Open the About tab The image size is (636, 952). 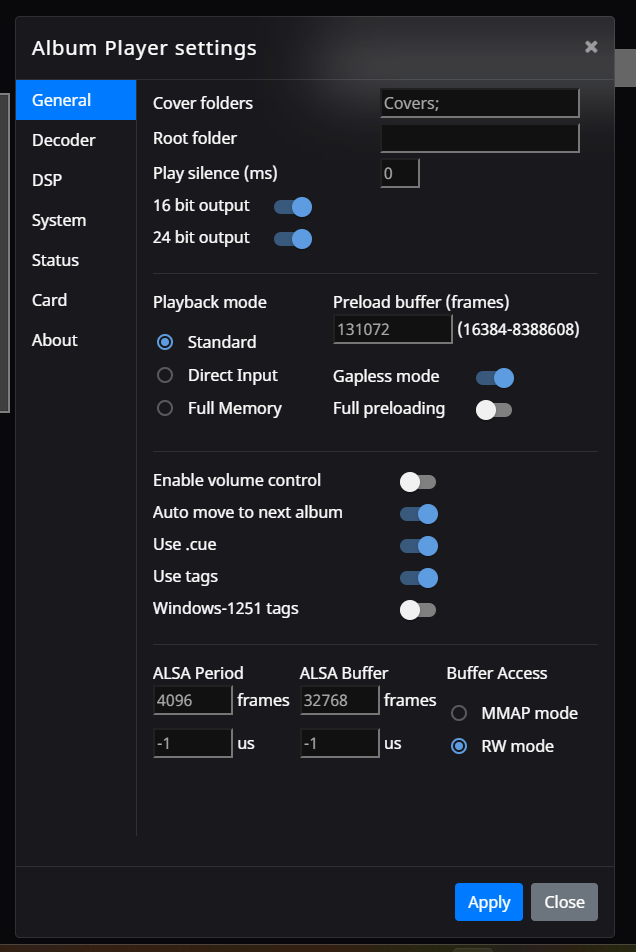(x=55, y=340)
